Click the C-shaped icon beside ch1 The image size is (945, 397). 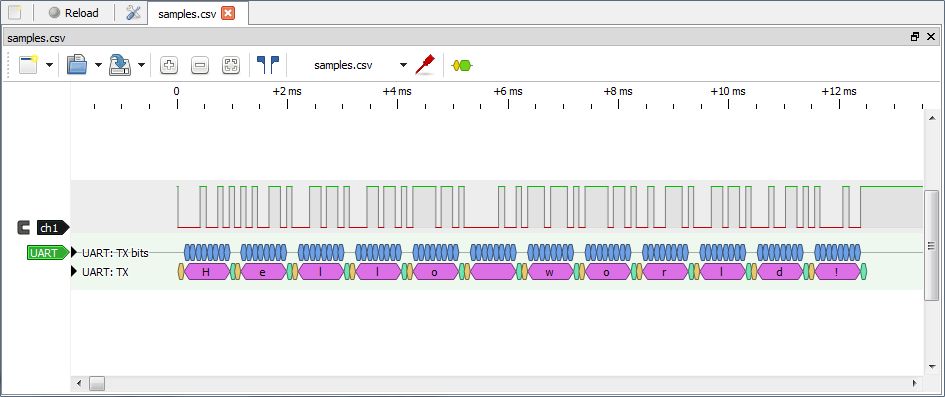coord(24,228)
